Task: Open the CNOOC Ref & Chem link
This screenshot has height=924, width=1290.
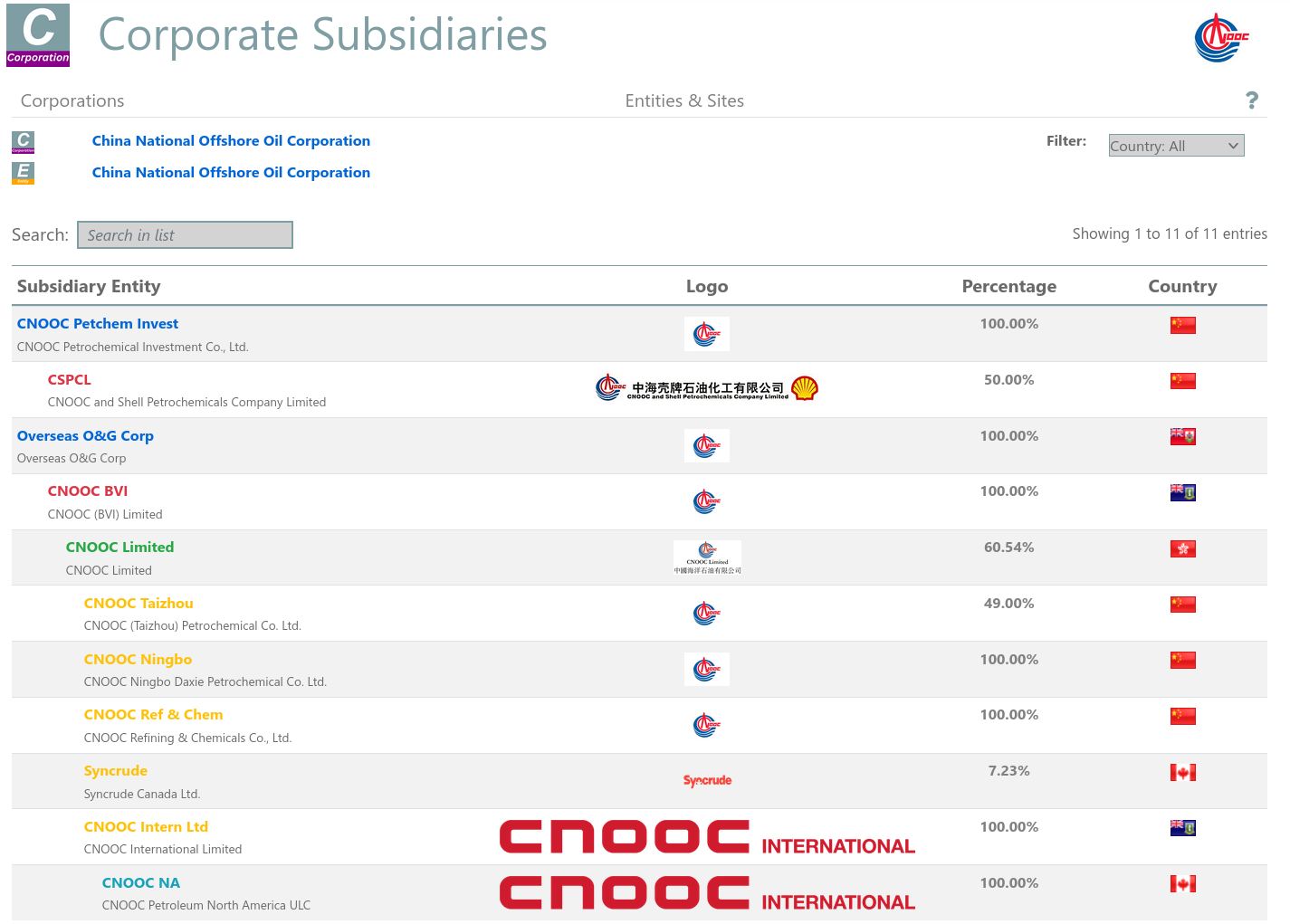Action: 153,715
